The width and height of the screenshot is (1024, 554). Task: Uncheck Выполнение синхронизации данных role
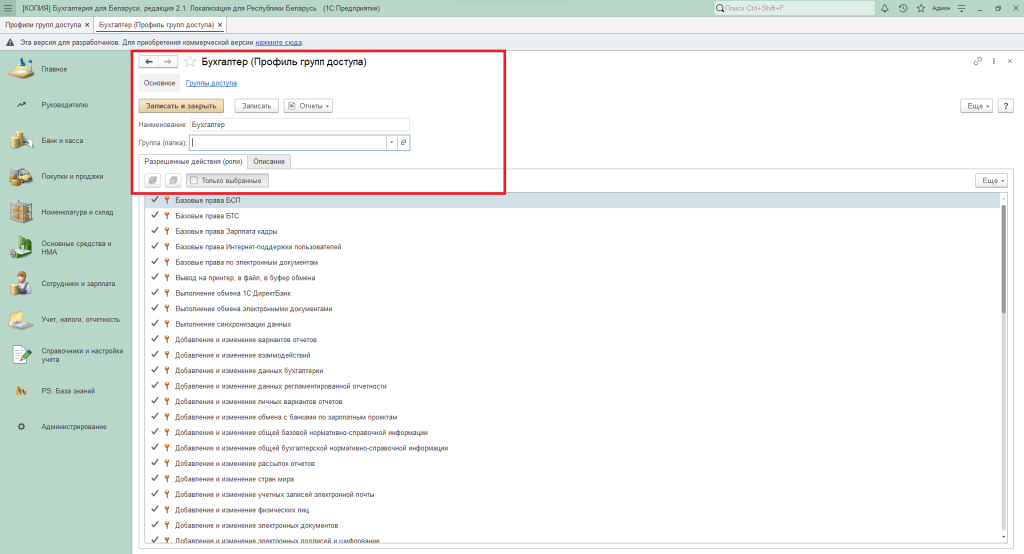155,324
